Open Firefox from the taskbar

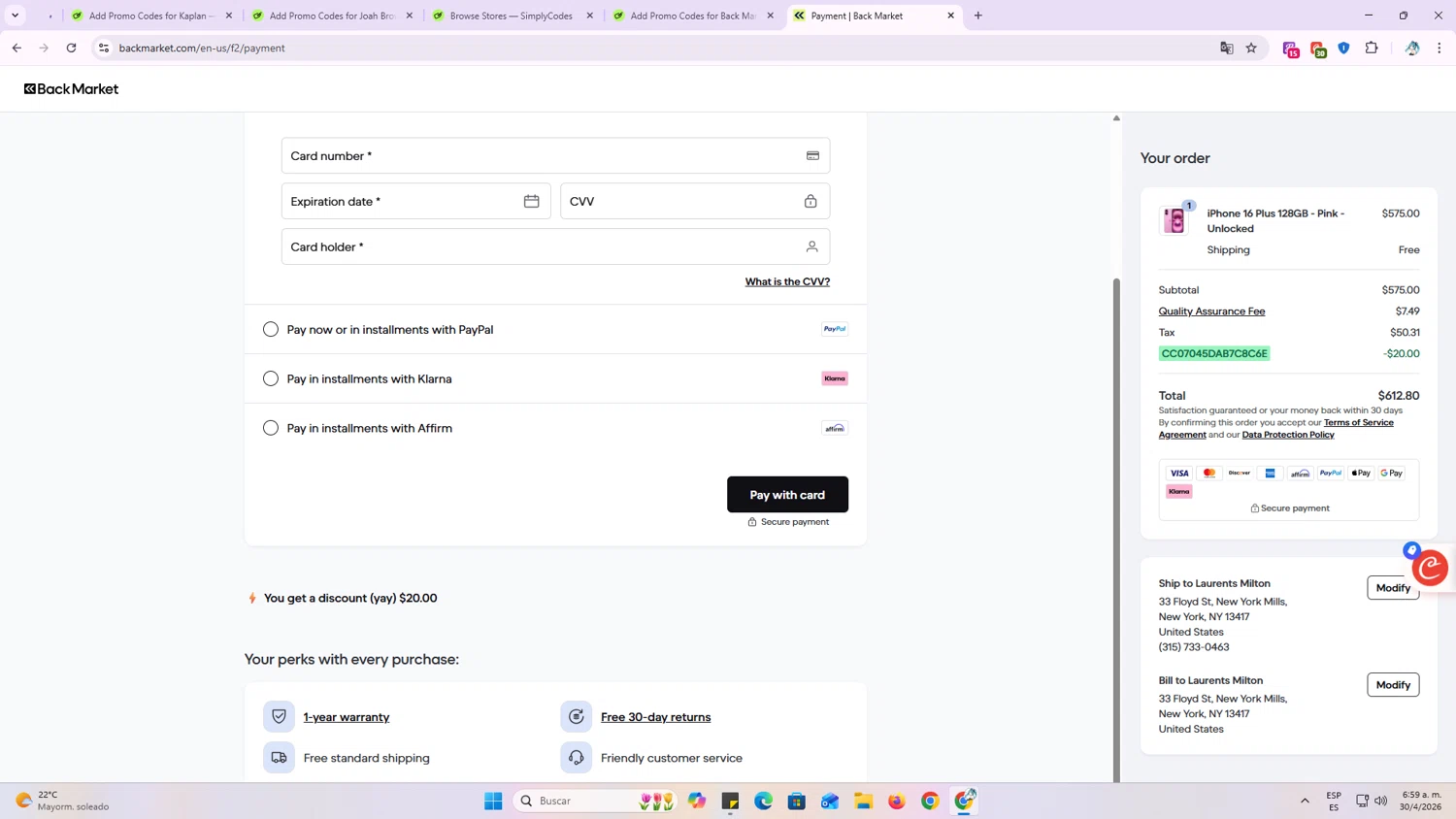pyautogui.click(x=896, y=801)
